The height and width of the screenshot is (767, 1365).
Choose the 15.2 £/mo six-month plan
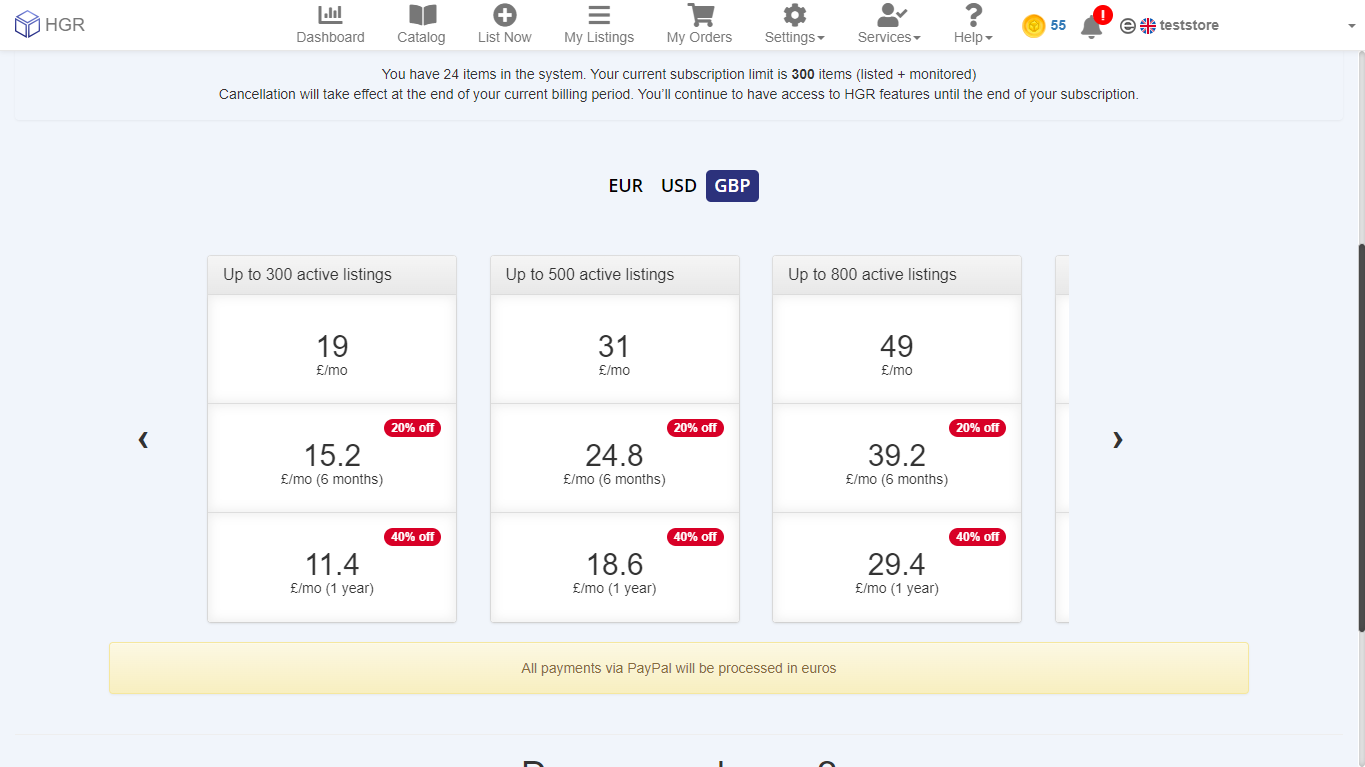[x=332, y=458]
